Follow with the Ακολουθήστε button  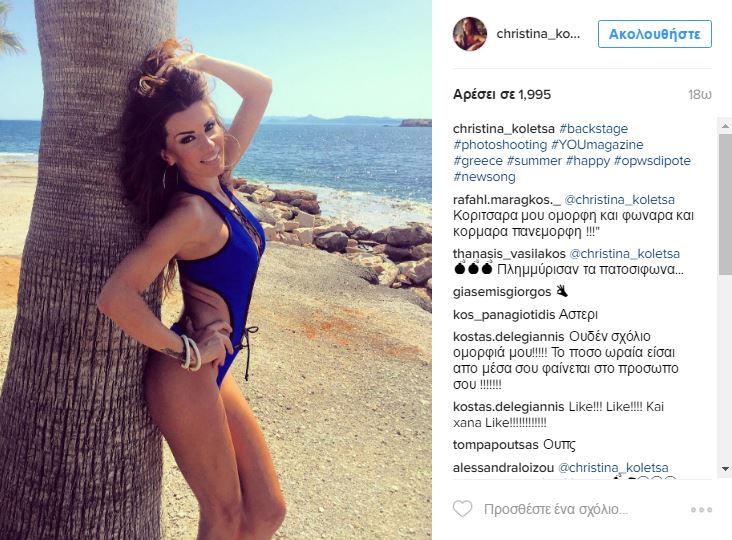tap(655, 34)
